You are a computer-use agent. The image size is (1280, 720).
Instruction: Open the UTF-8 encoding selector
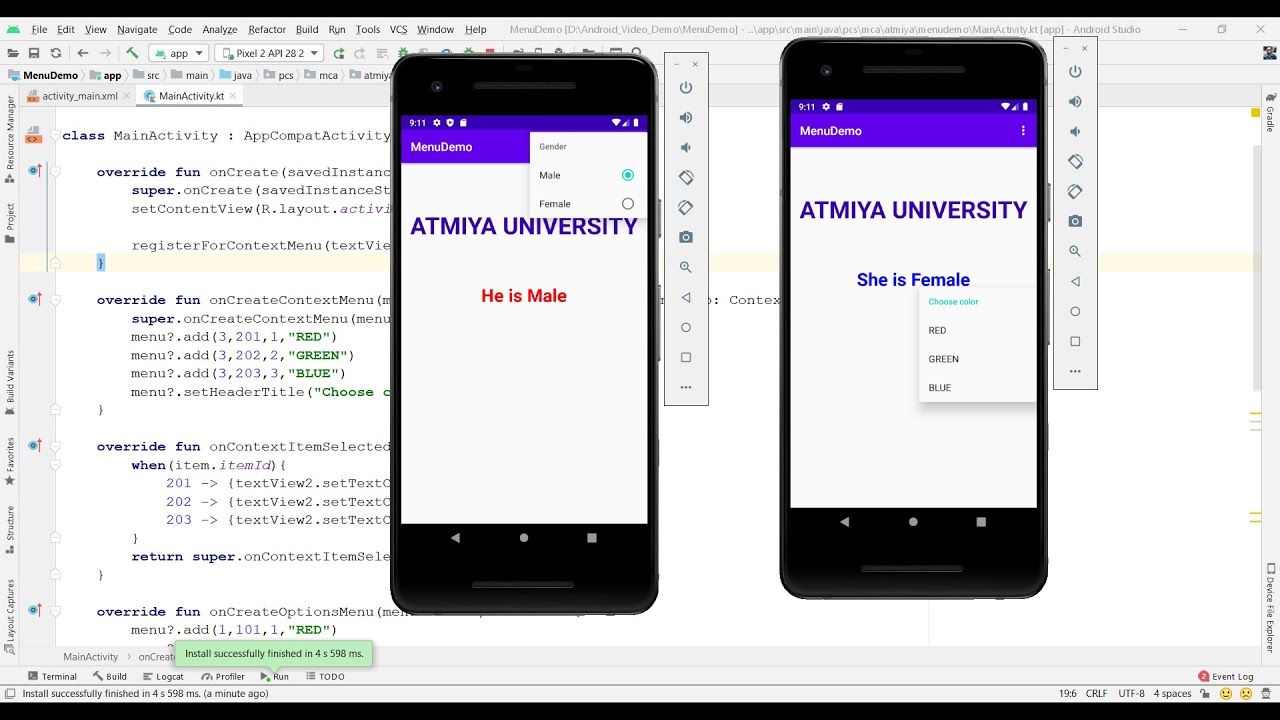pyautogui.click(x=1131, y=693)
